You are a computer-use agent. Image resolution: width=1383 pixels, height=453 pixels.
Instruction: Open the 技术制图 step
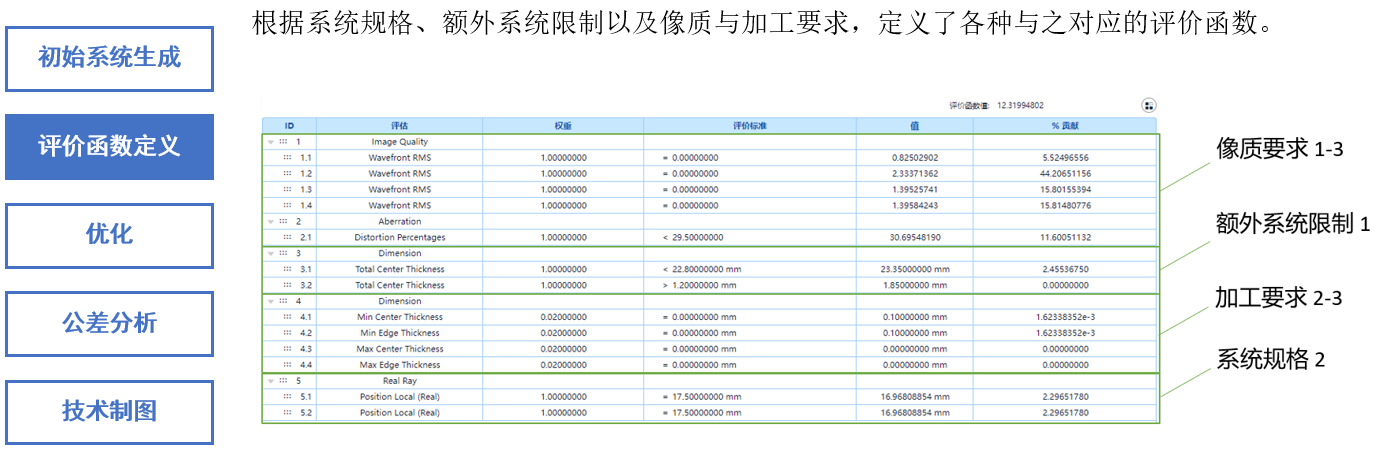pos(109,411)
